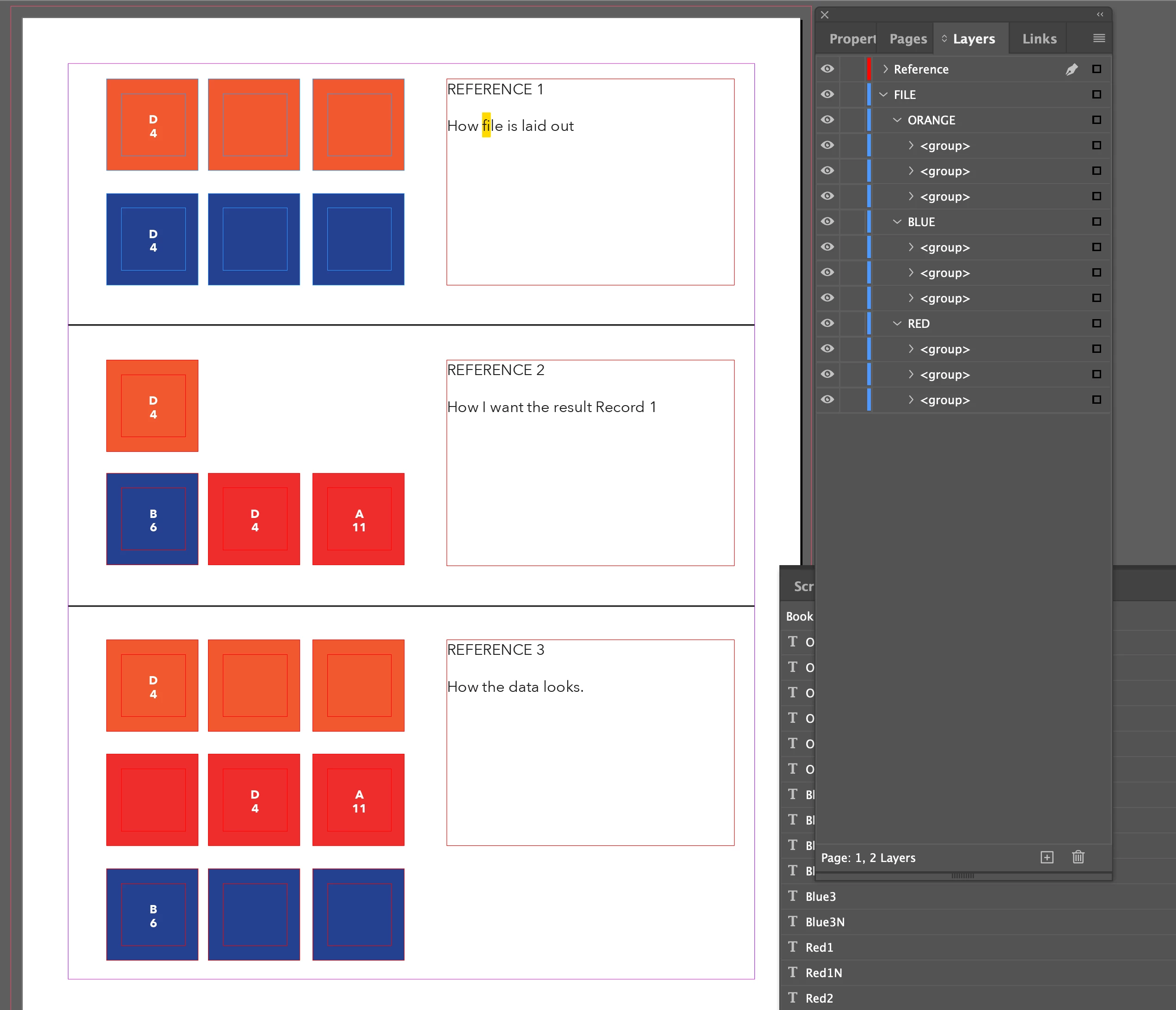
Task: Switch to the Links tab
Action: [x=1039, y=38]
